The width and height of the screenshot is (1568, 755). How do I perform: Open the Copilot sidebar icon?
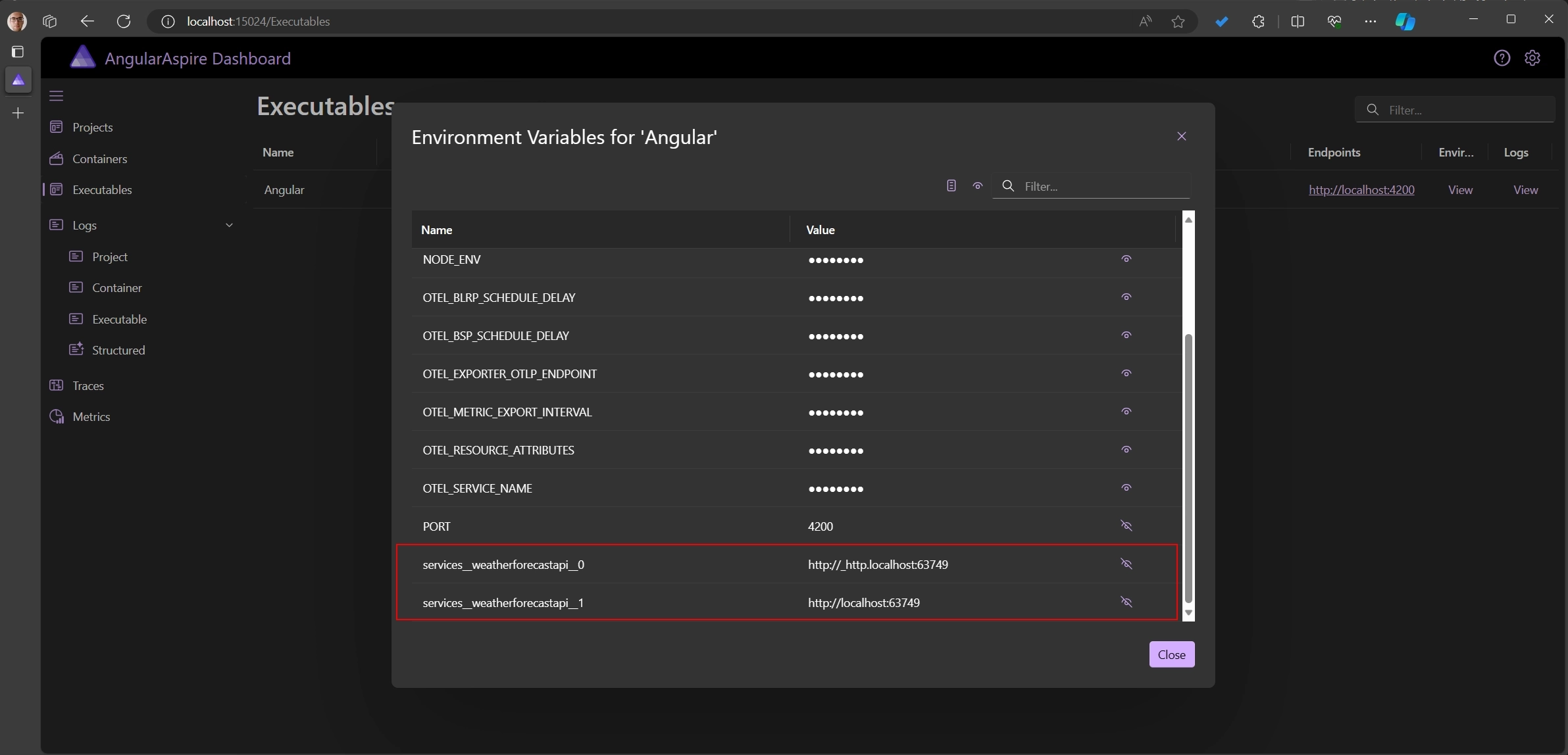[x=1405, y=22]
